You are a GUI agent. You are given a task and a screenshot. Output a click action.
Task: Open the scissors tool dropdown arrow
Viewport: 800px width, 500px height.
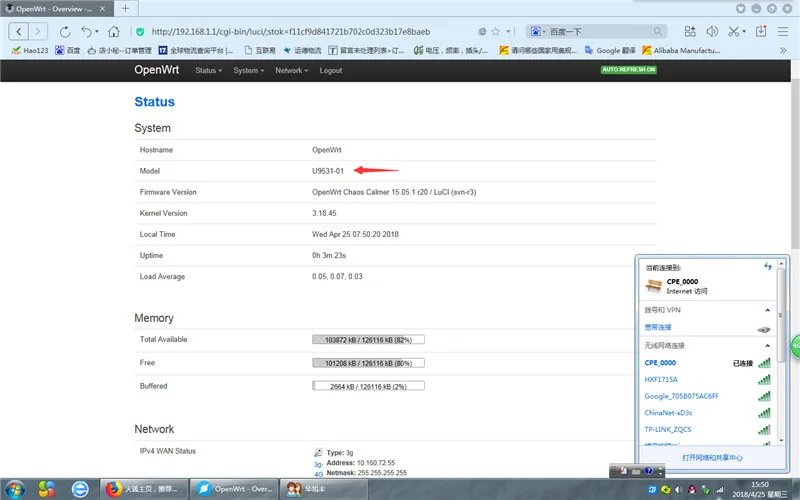coord(744,32)
